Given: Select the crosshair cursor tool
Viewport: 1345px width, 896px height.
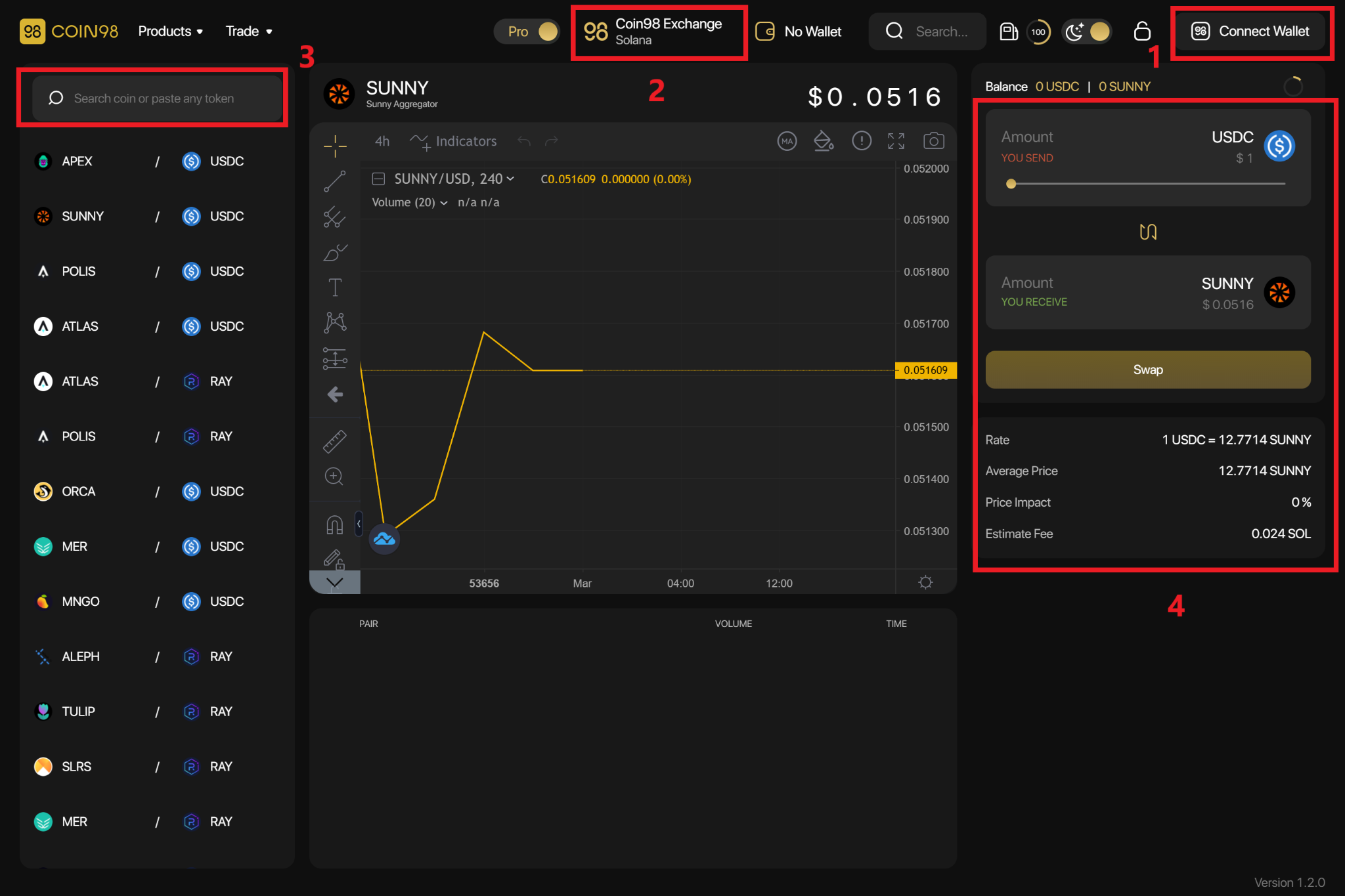Looking at the screenshot, I should [335, 146].
